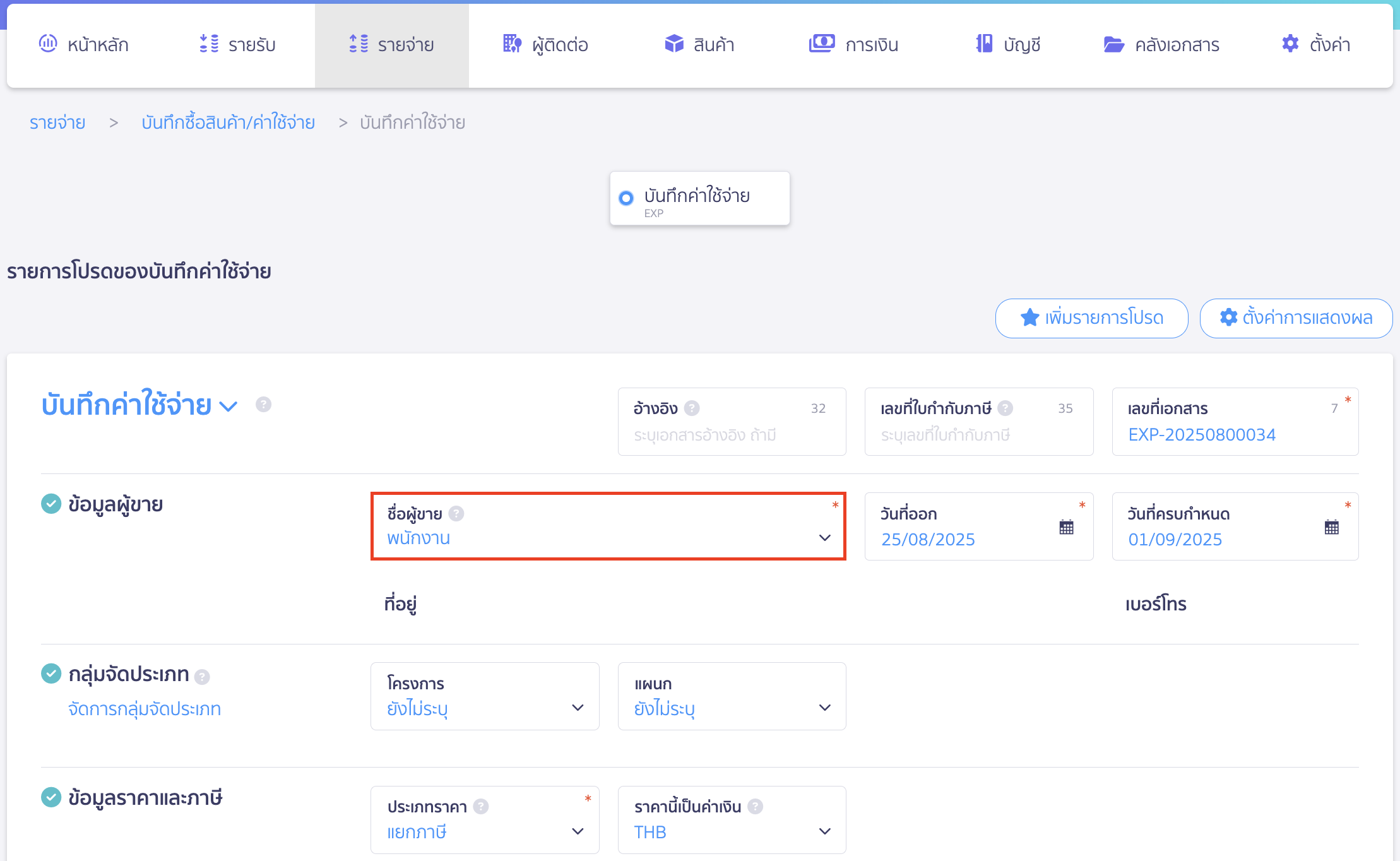Toggle the ข้อมูลราคาและภาษี section check circle
Viewport: 1400px width, 861px height.
pyautogui.click(x=51, y=797)
